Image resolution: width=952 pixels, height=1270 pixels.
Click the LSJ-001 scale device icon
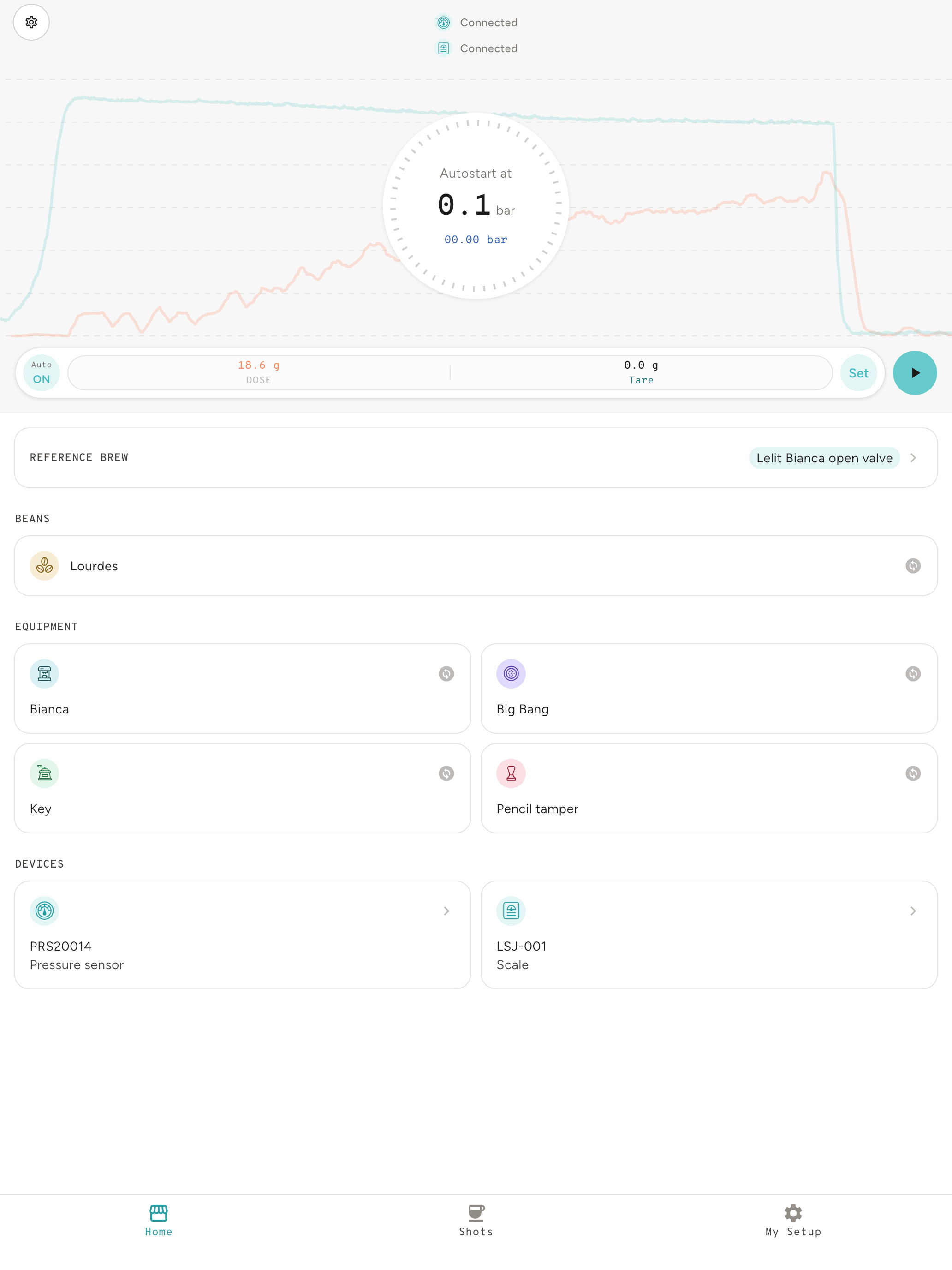coord(511,911)
